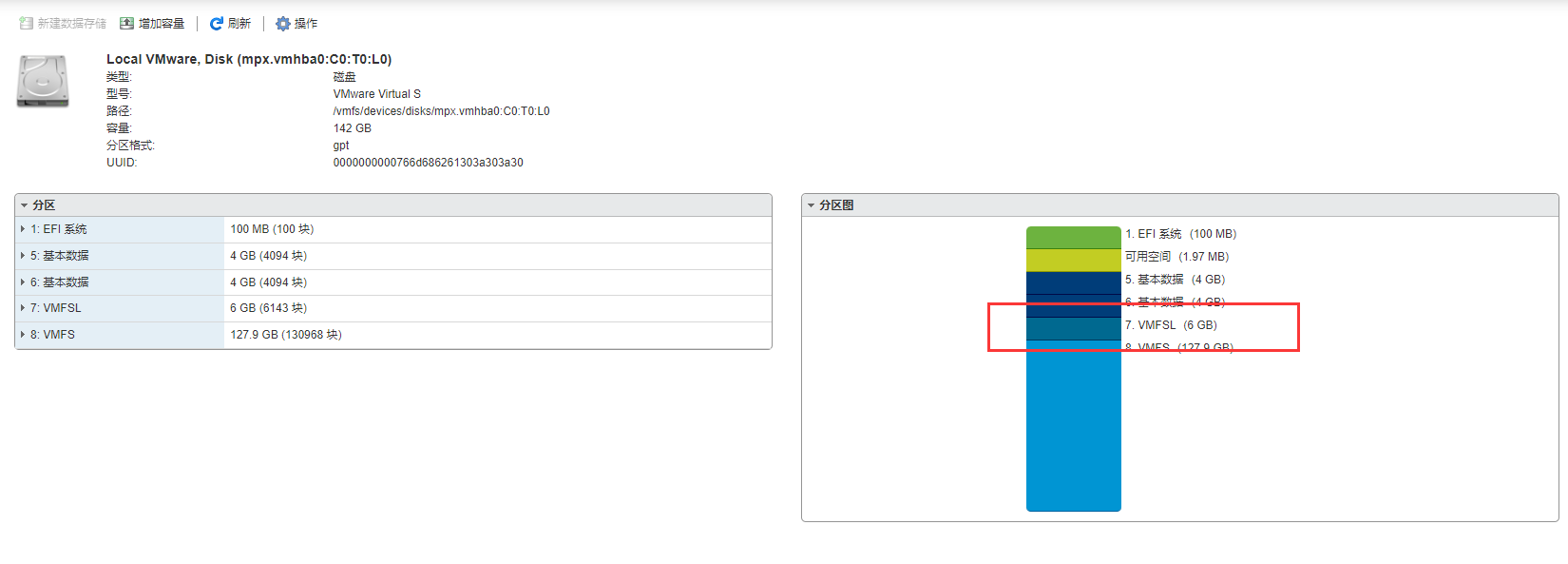
Task: Click the /vmfs/devices/disks path value
Action: pyautogui.click(x=441, y=111)
